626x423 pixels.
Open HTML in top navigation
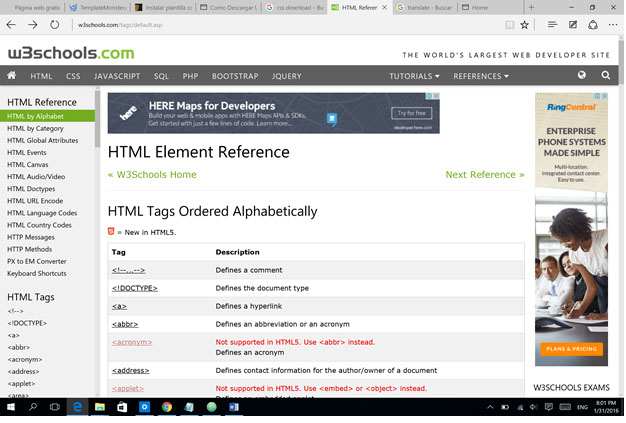(41, 76)
